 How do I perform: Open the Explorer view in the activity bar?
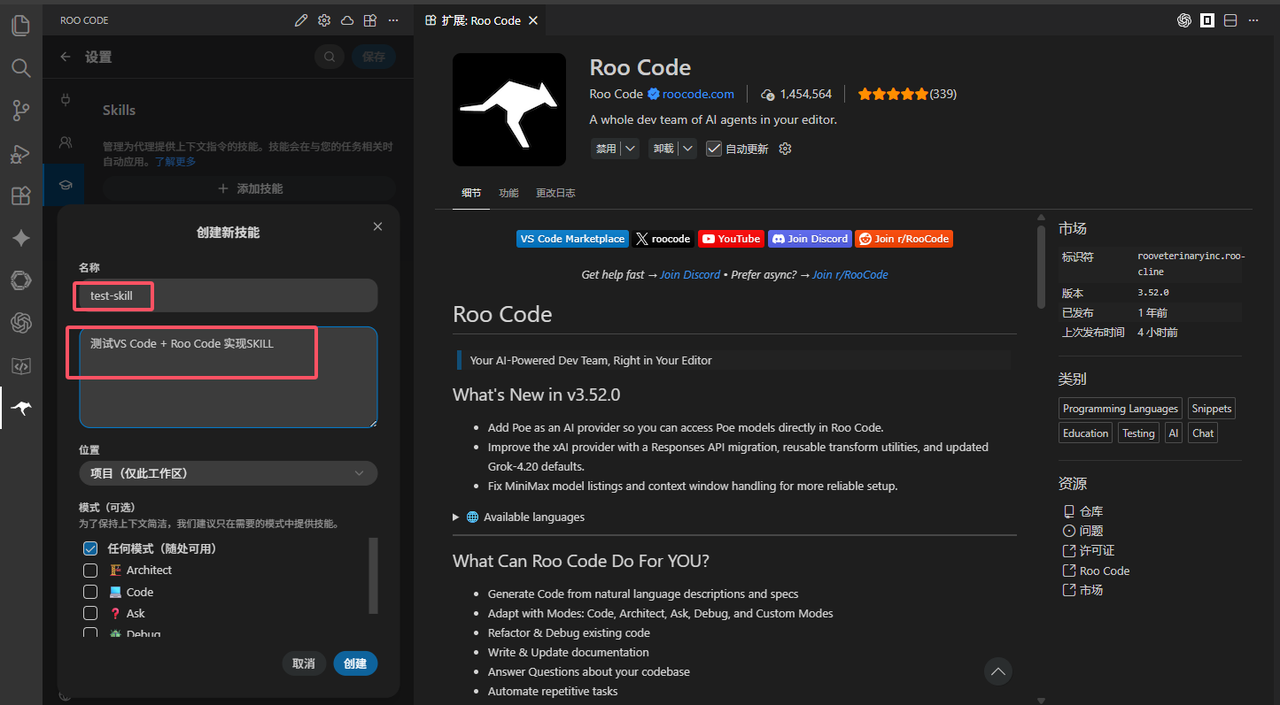pos(20,26)
